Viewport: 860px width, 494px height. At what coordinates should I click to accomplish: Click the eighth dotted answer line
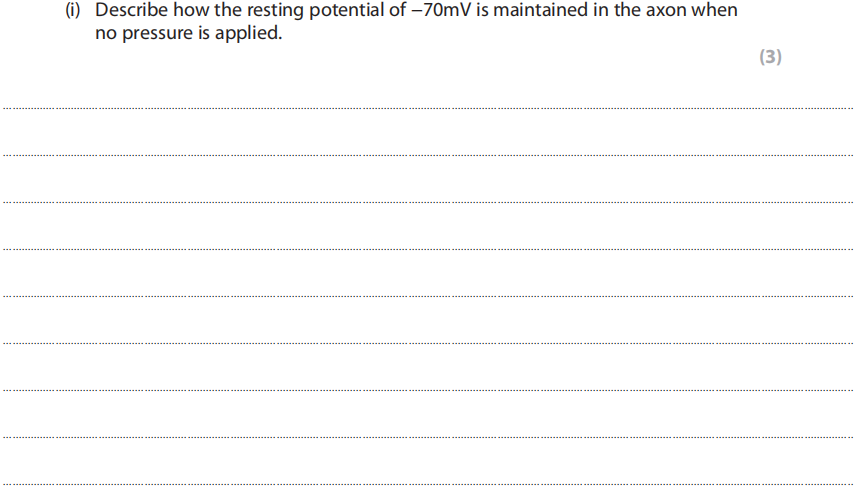tap(428, 437)
